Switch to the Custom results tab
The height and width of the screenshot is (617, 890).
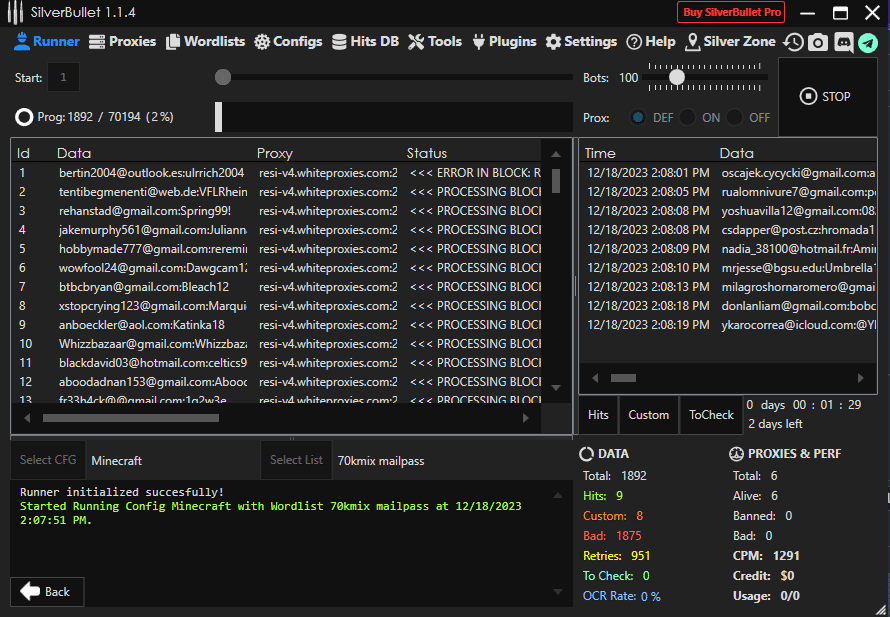(648, 415)
